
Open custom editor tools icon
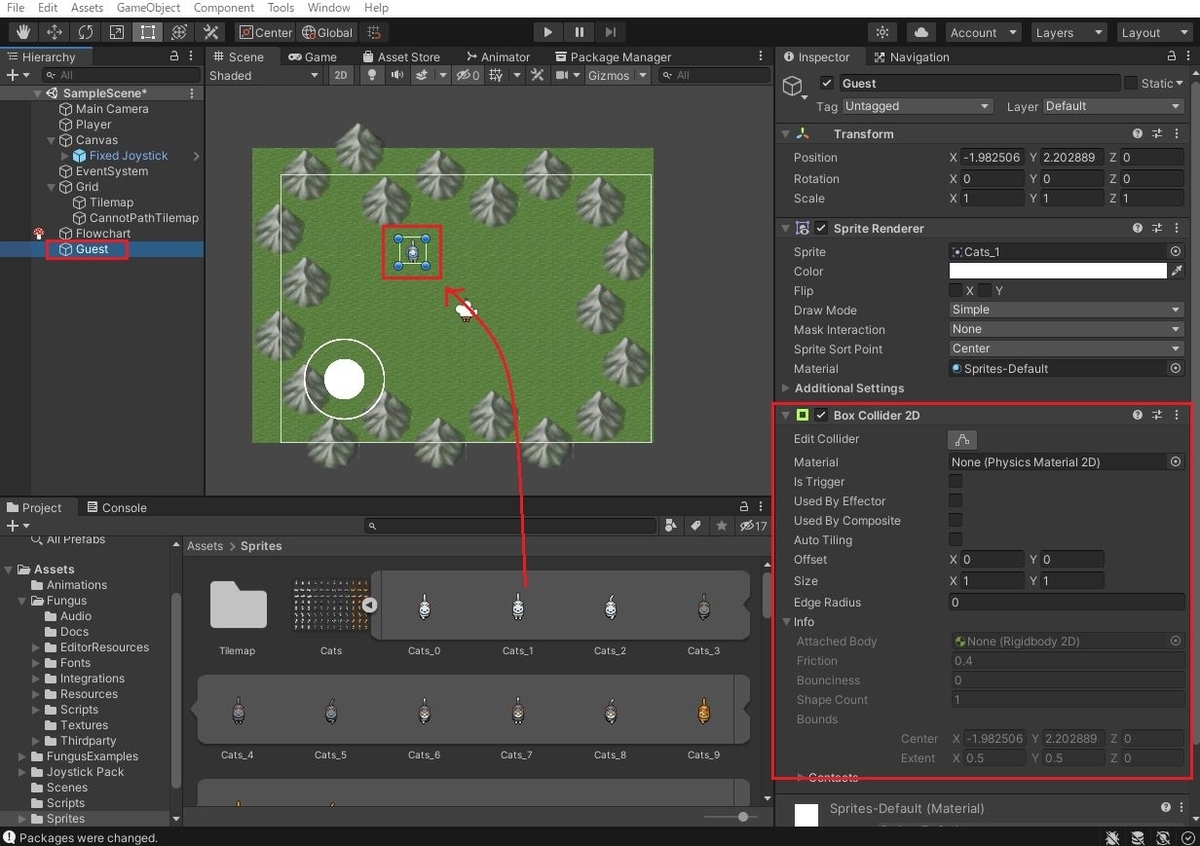[209, 32]
